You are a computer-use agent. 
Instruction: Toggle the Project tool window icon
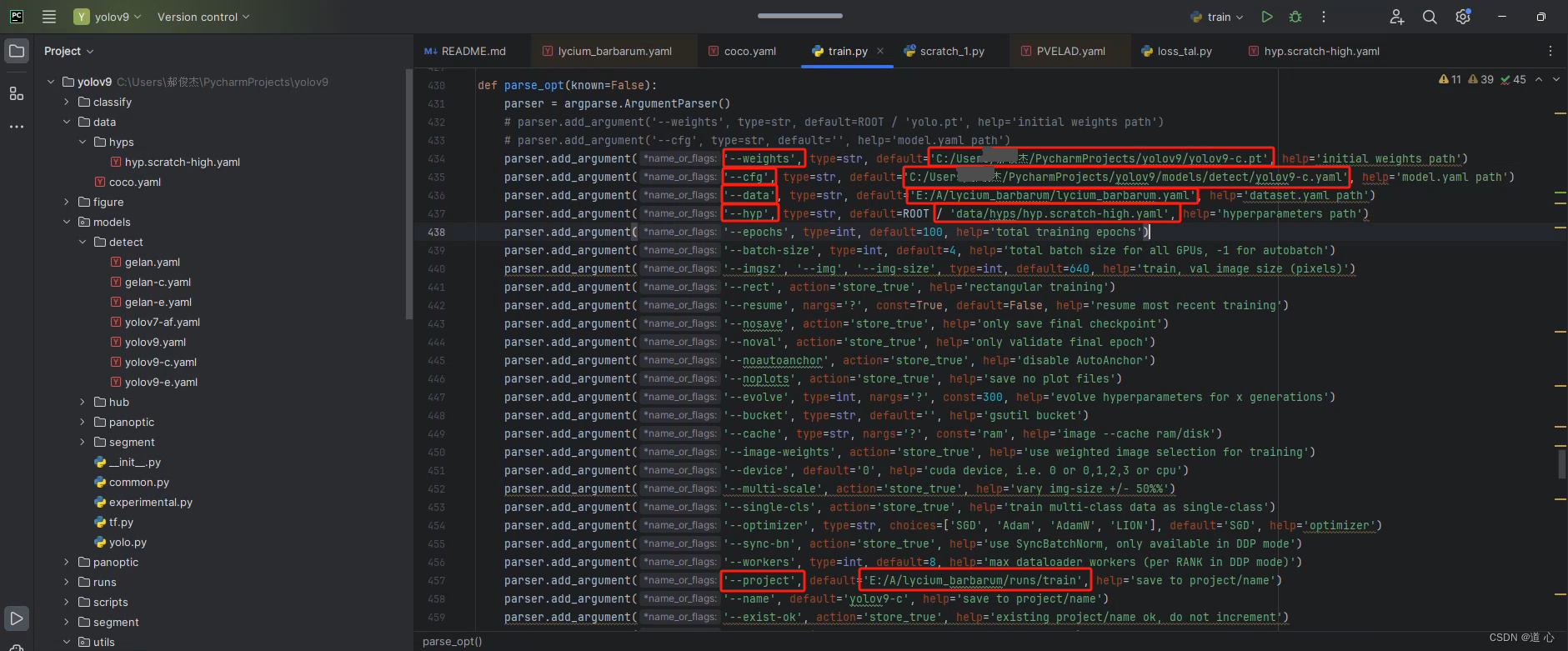pyautogui.click(x=17, y=51)
